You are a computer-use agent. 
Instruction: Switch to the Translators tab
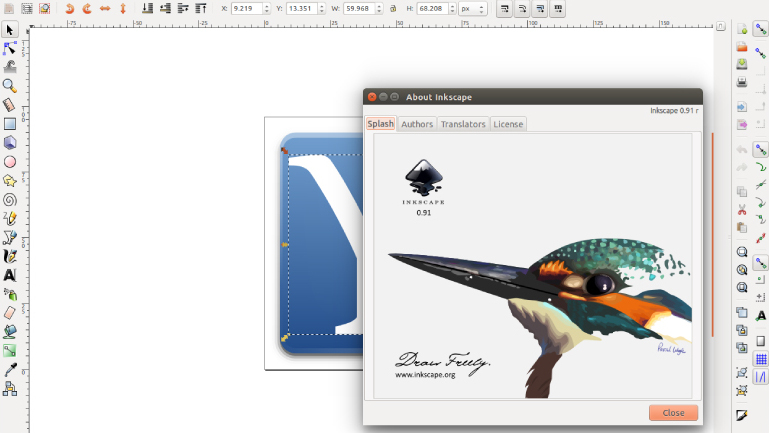point(462,124)
